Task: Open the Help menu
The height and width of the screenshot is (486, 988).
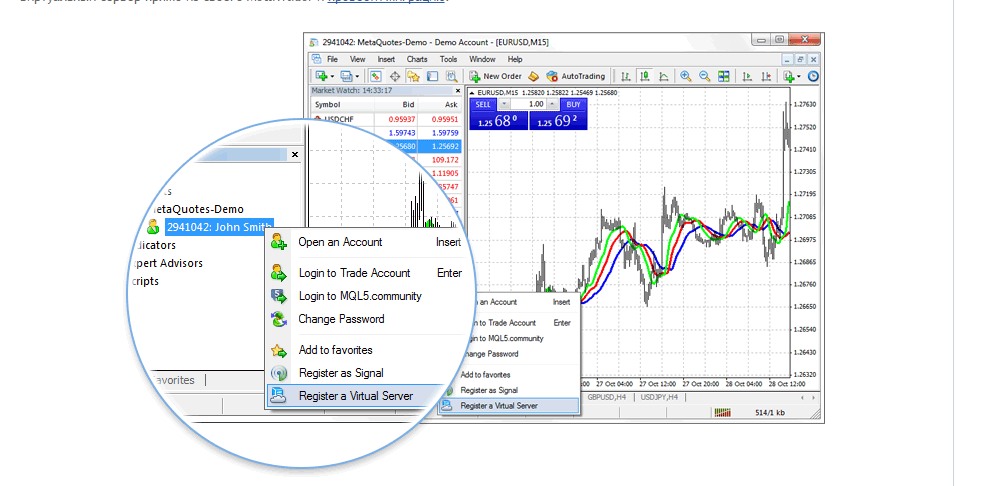Action: (515, 59)
